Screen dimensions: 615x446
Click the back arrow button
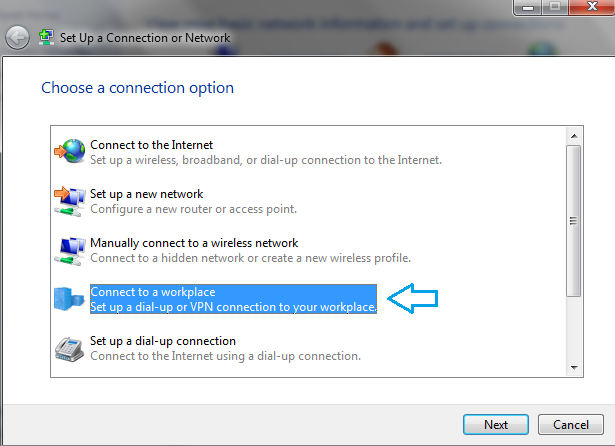coord(17,38)
